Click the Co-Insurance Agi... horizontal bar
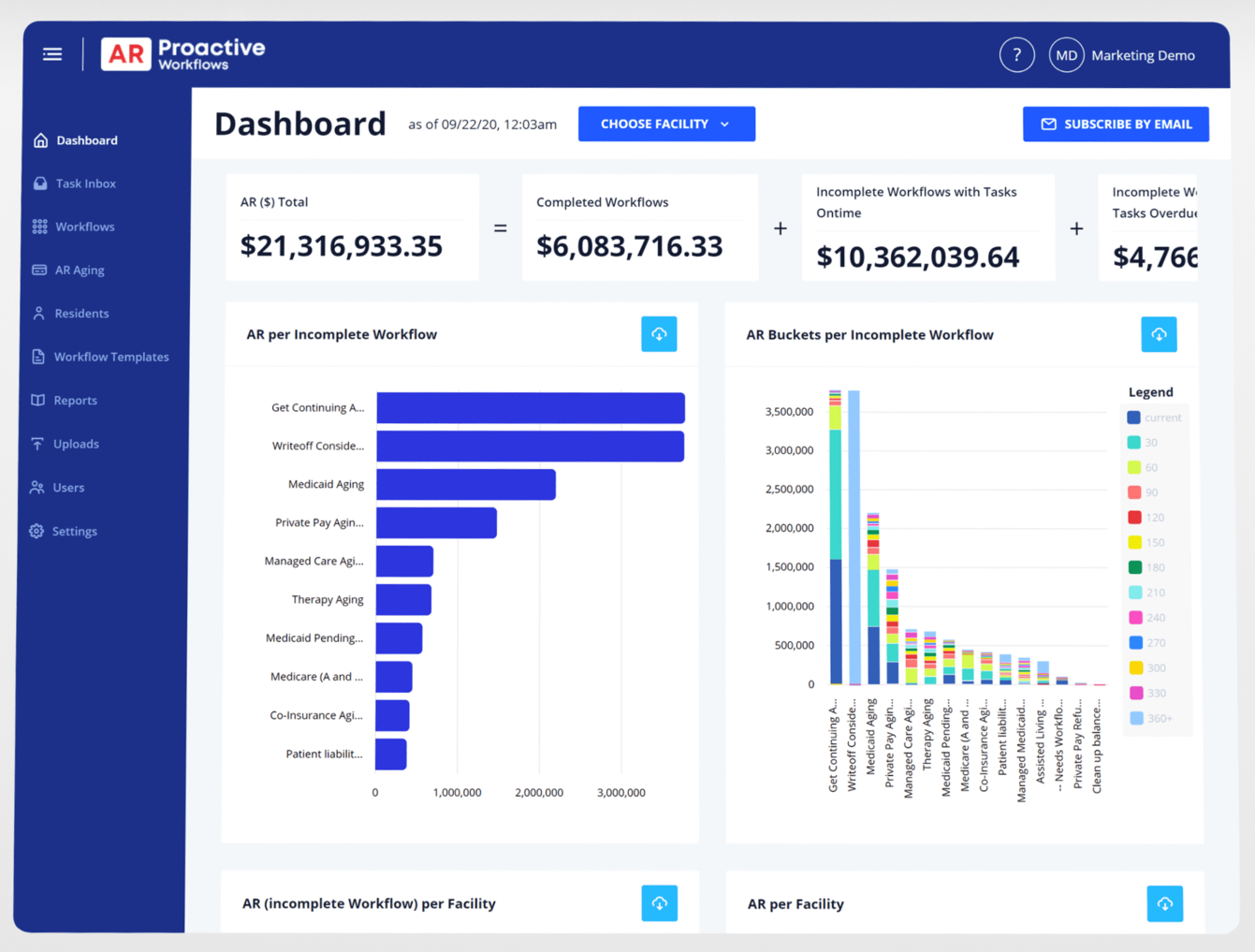1255x952 pixels. [x=392, y=715]
